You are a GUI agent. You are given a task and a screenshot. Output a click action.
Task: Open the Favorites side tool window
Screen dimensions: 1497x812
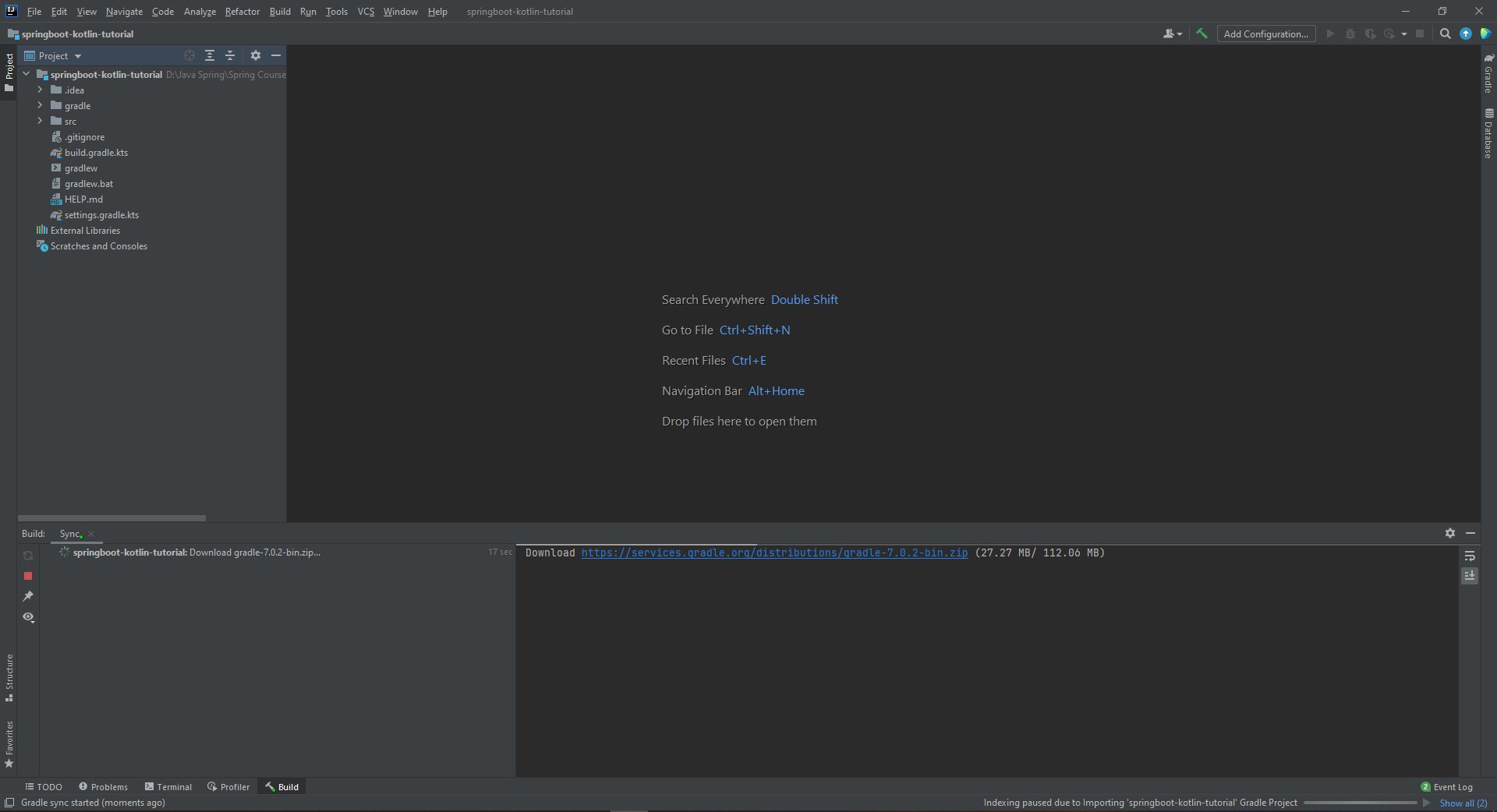[9, 744]
